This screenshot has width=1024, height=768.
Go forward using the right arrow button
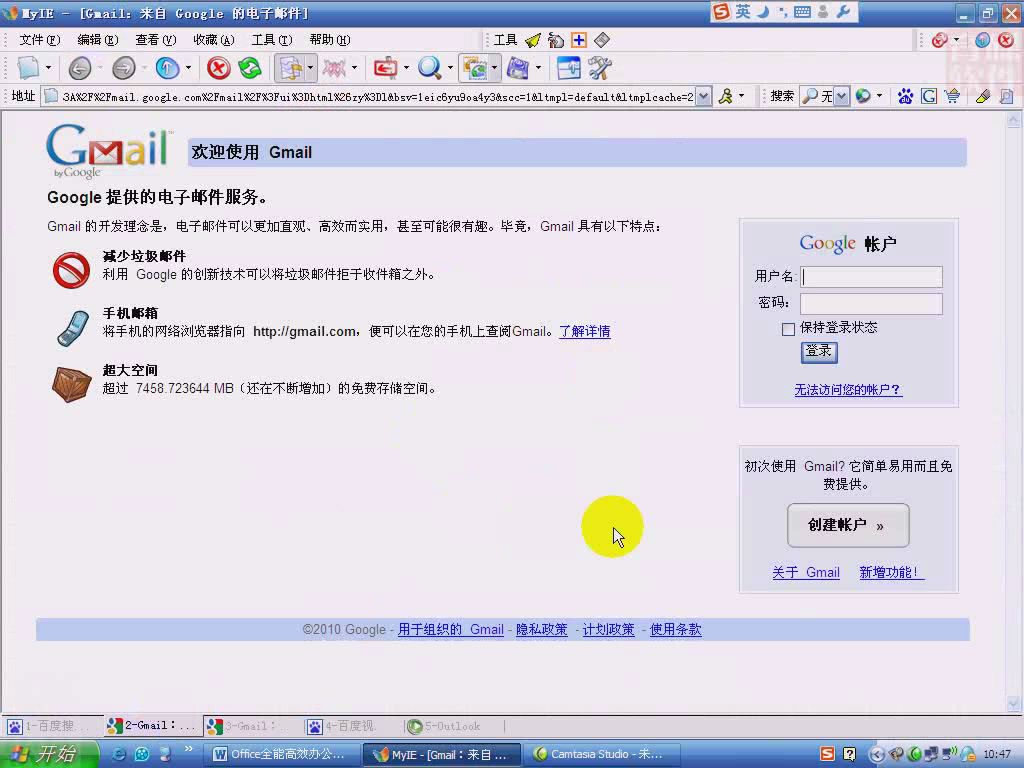pyautogui.click(x=123, y=68)
